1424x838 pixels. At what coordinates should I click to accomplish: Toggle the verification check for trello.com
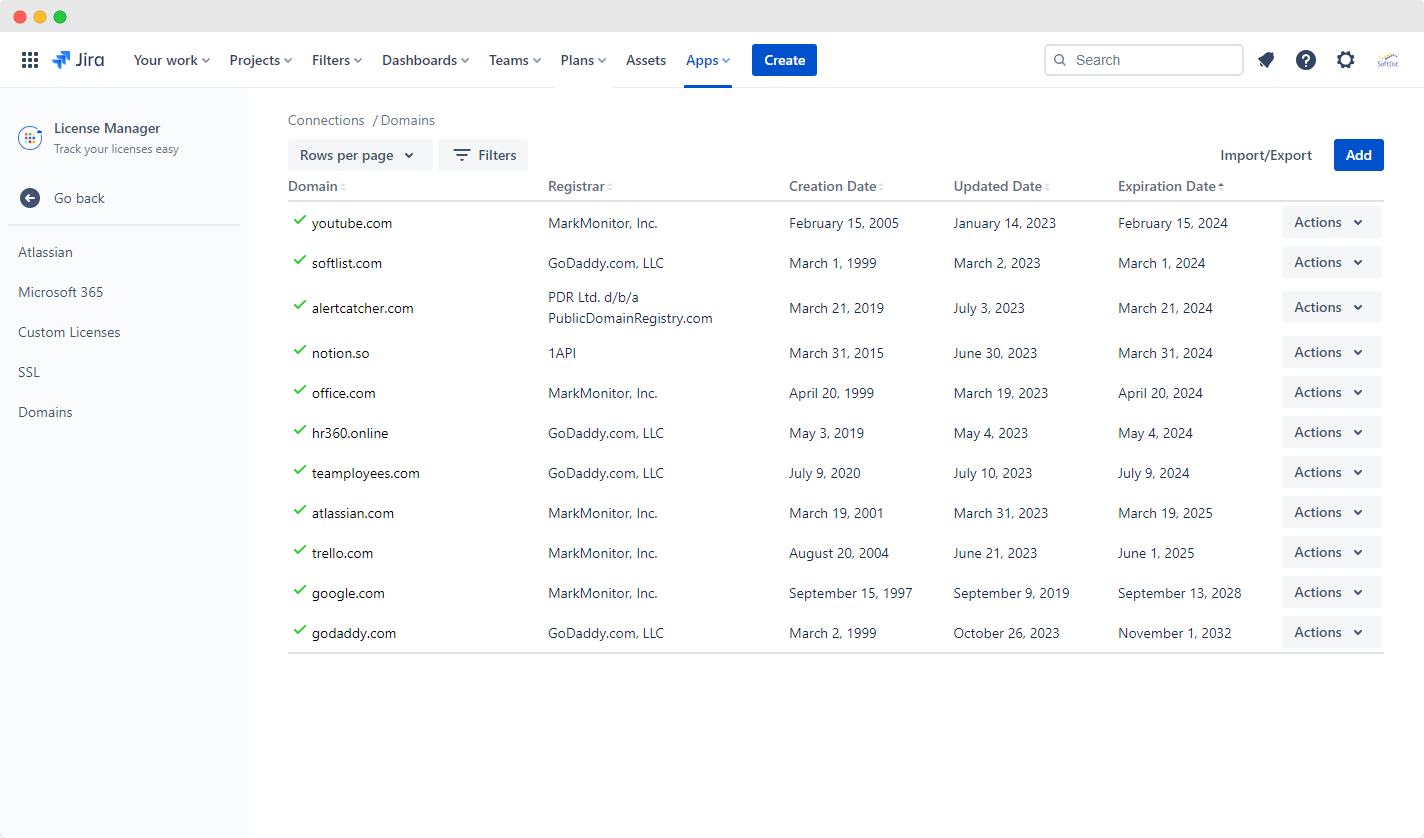point(299,551)
